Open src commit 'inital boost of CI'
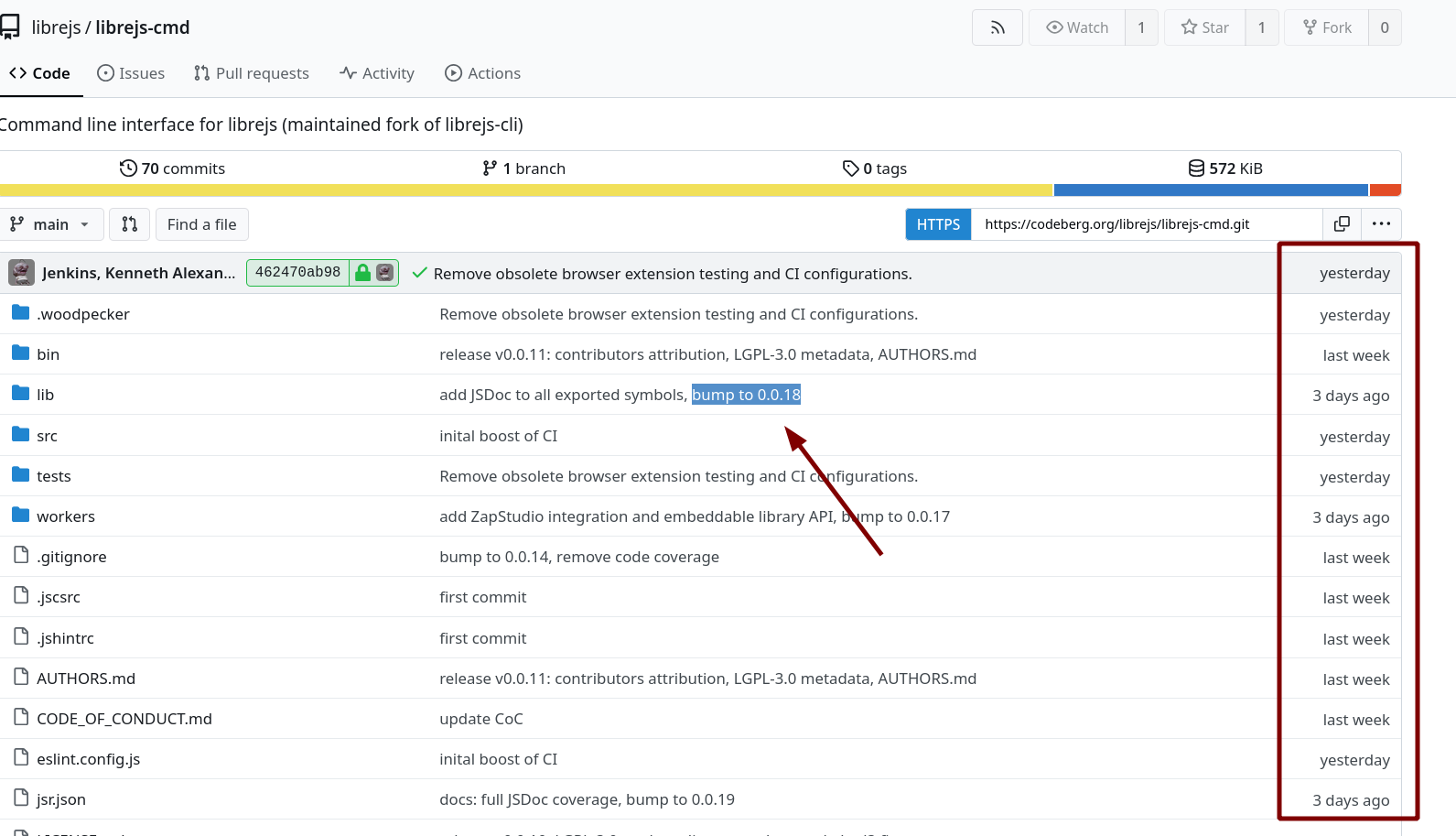1456x836 pixels. coord(498,436)
